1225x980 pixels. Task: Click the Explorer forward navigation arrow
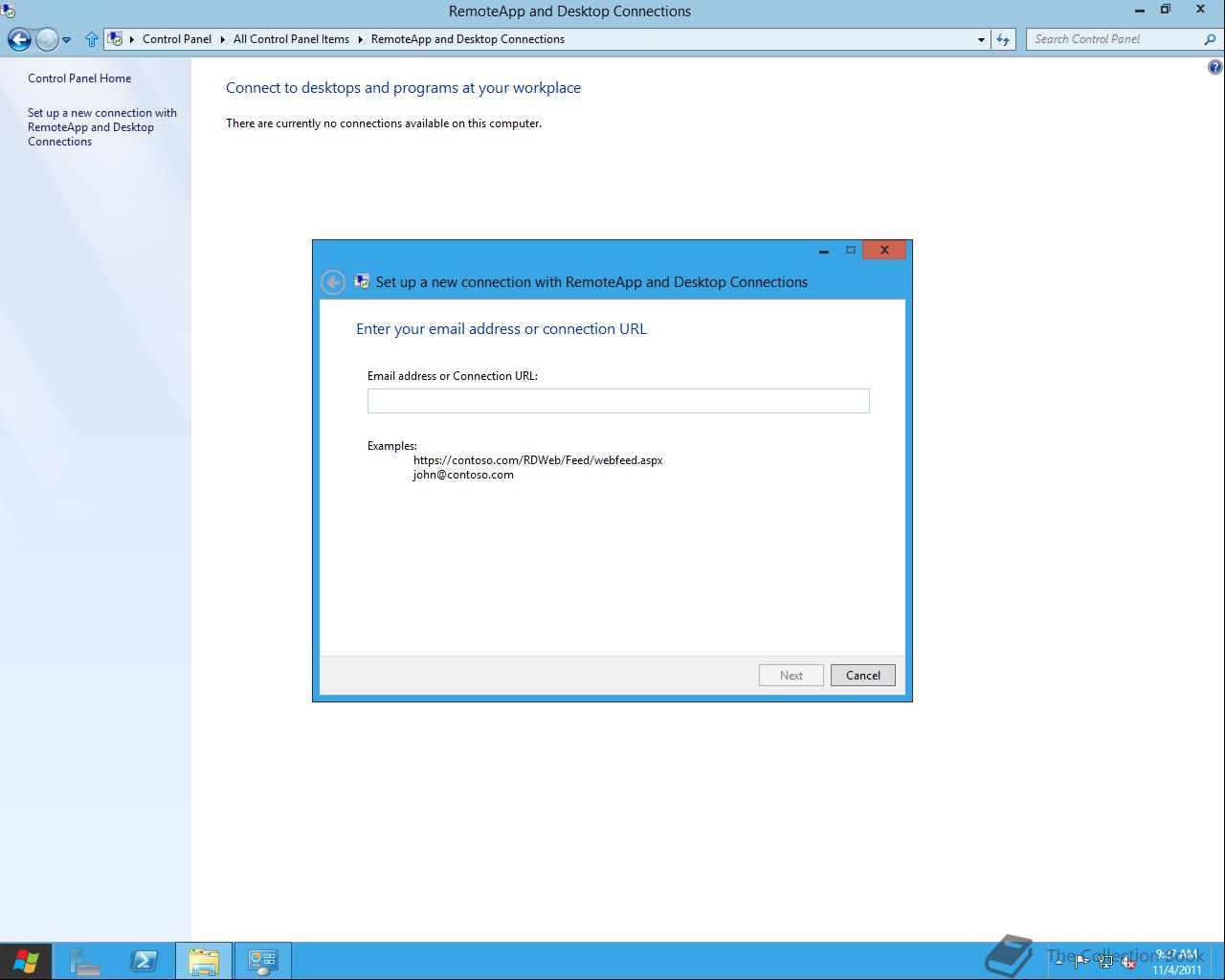point(46,39)
